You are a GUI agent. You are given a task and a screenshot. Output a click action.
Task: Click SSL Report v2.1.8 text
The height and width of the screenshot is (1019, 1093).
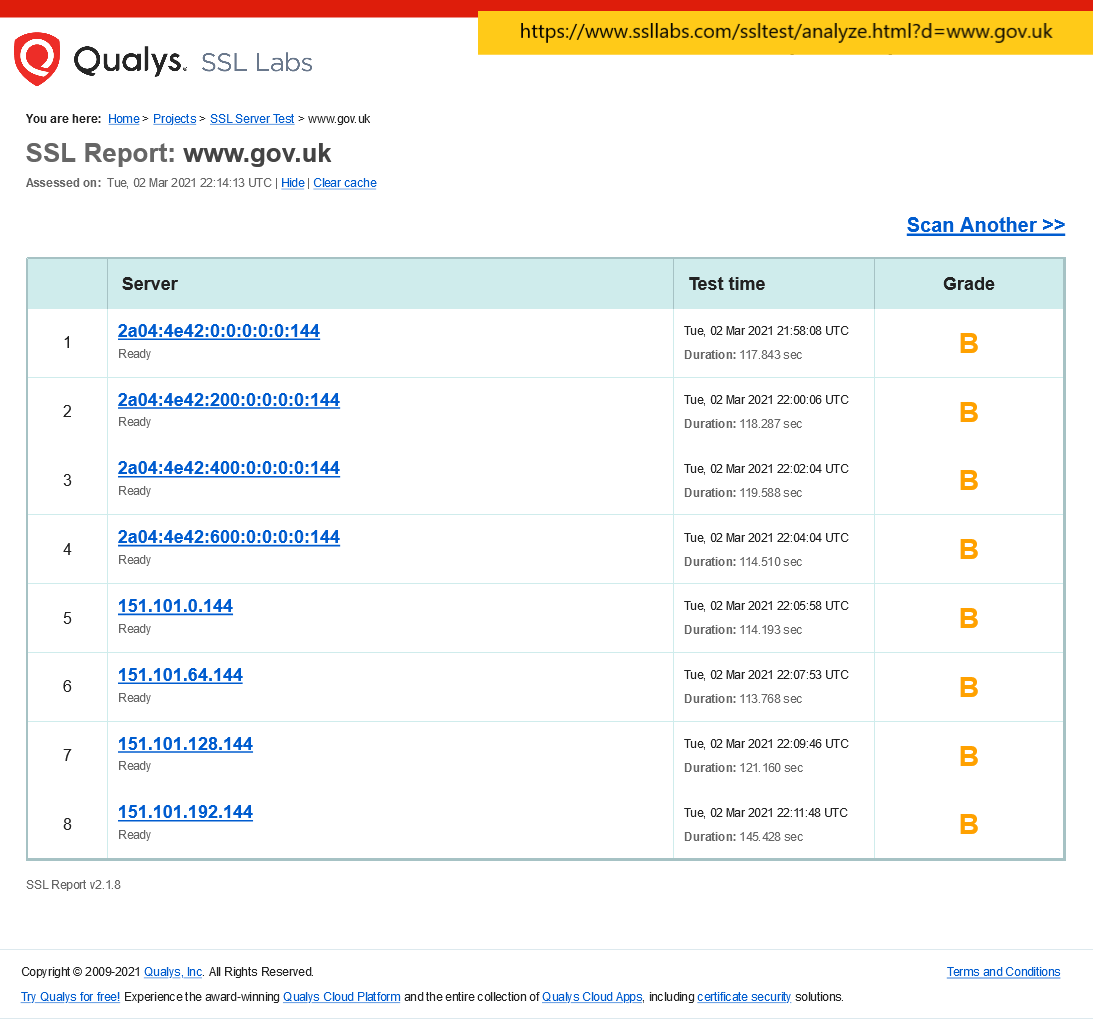click(x=73, y=884)
